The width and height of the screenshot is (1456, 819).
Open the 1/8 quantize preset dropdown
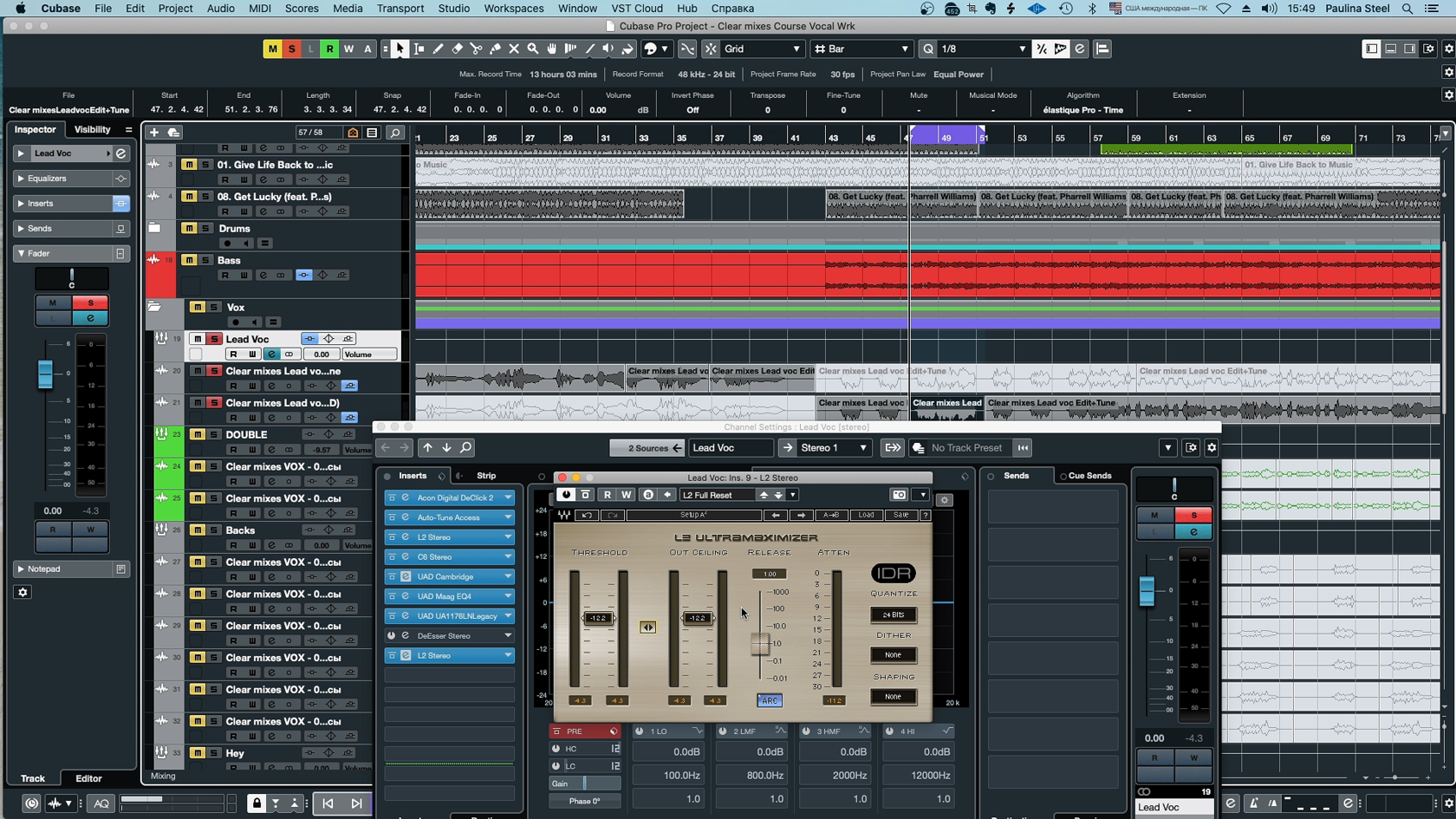point(984,49)
